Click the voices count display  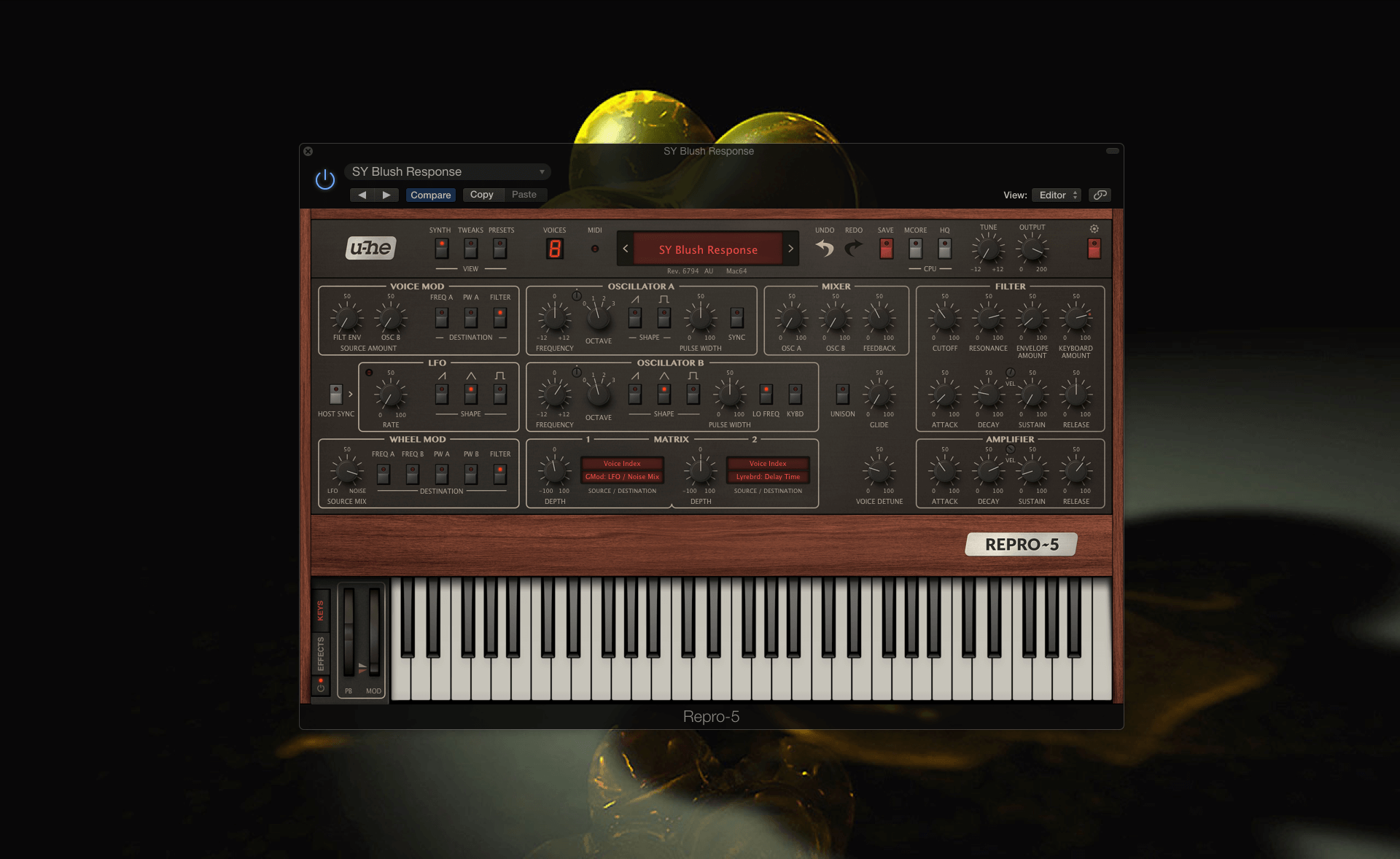tap(554, 249)
